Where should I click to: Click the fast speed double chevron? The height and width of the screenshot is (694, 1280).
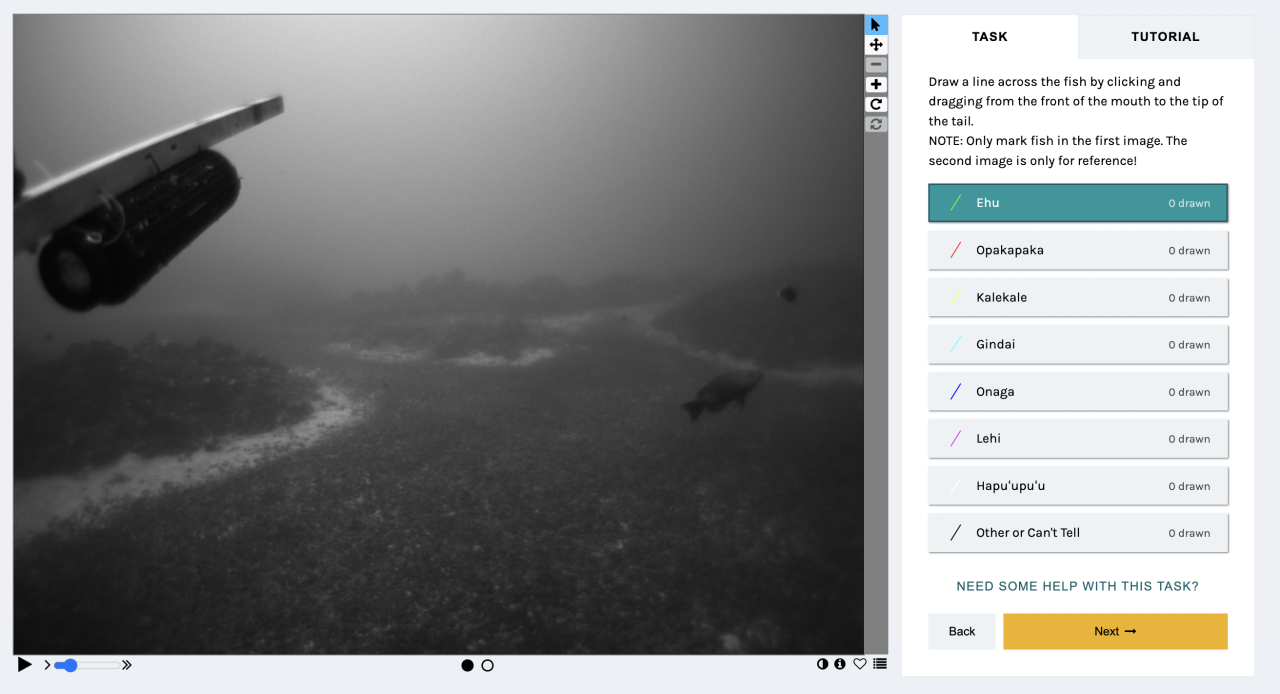[127, 665]
